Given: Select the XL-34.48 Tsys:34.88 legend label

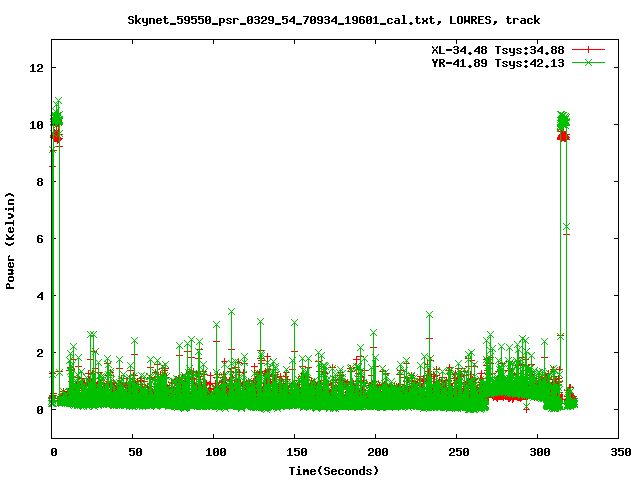Looking at the screenshot, I should (x=498, y=50).
